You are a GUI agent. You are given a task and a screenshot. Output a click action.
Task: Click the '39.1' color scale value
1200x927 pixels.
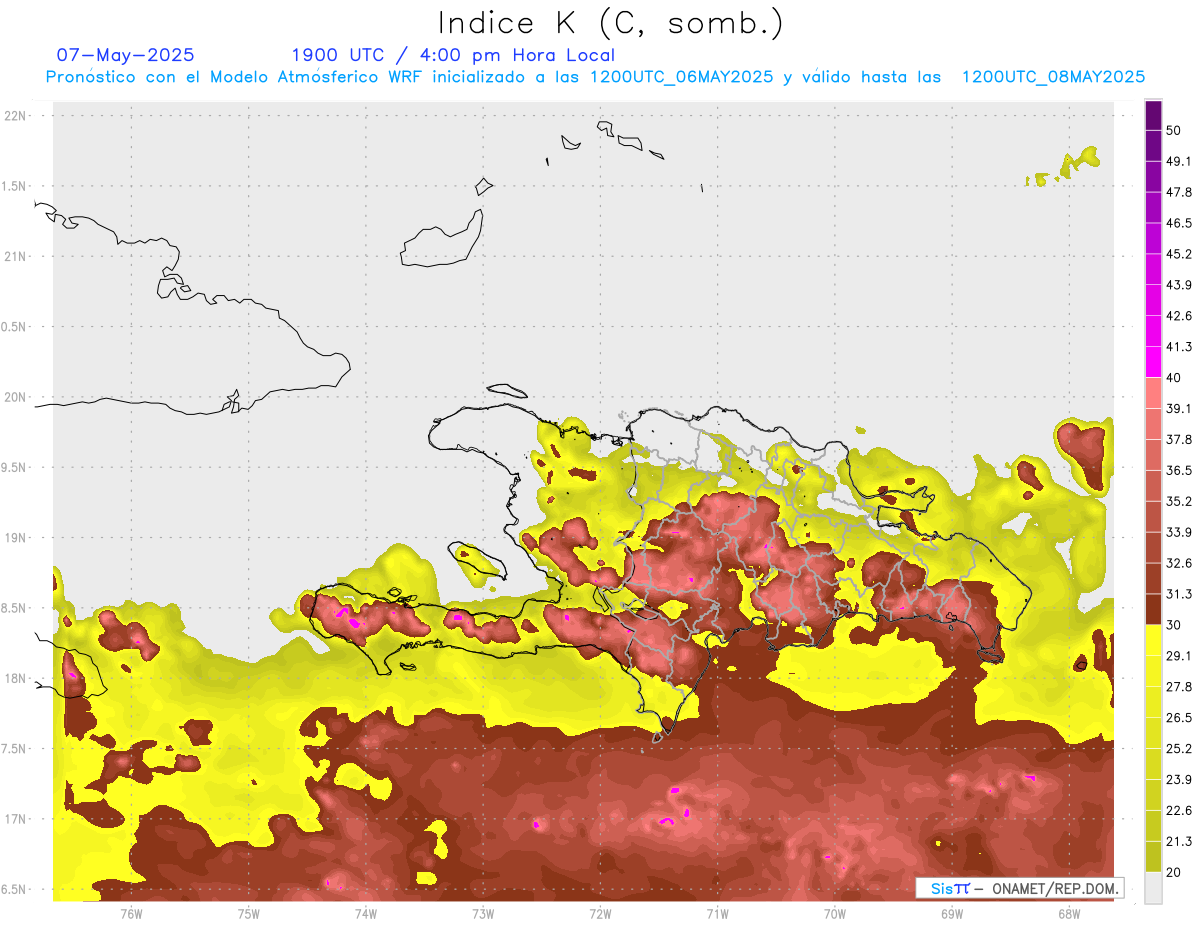click(x=1179, y=408)
